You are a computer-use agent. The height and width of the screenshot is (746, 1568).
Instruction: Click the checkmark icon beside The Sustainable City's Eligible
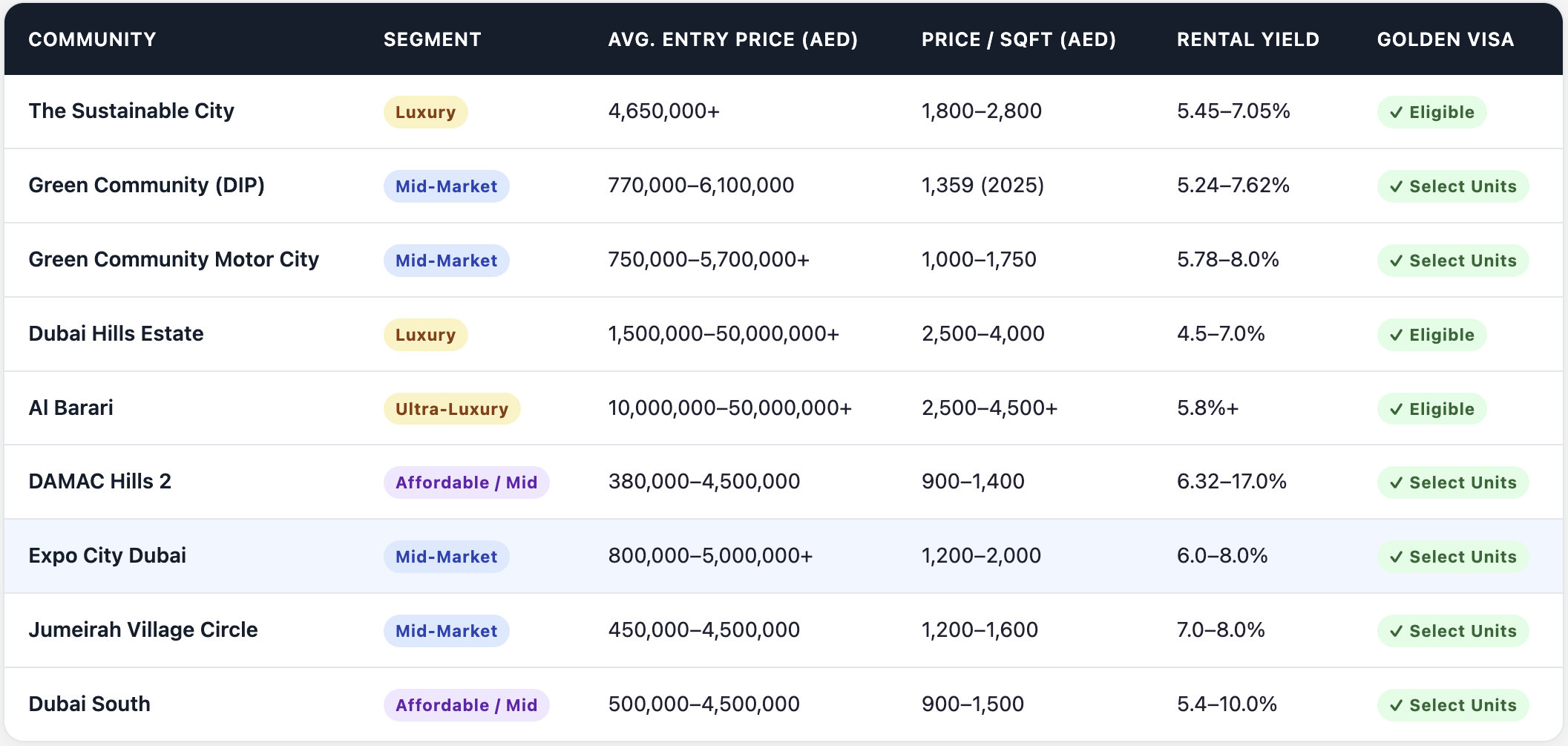[x=1396, y=113]
